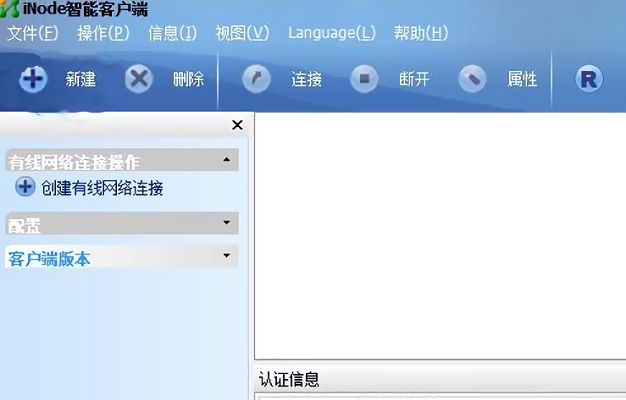Image resolution: width=626 pixels, height=400 pixels.
Task: Open the 文件(F) menu
Action: tap(33, 33)
